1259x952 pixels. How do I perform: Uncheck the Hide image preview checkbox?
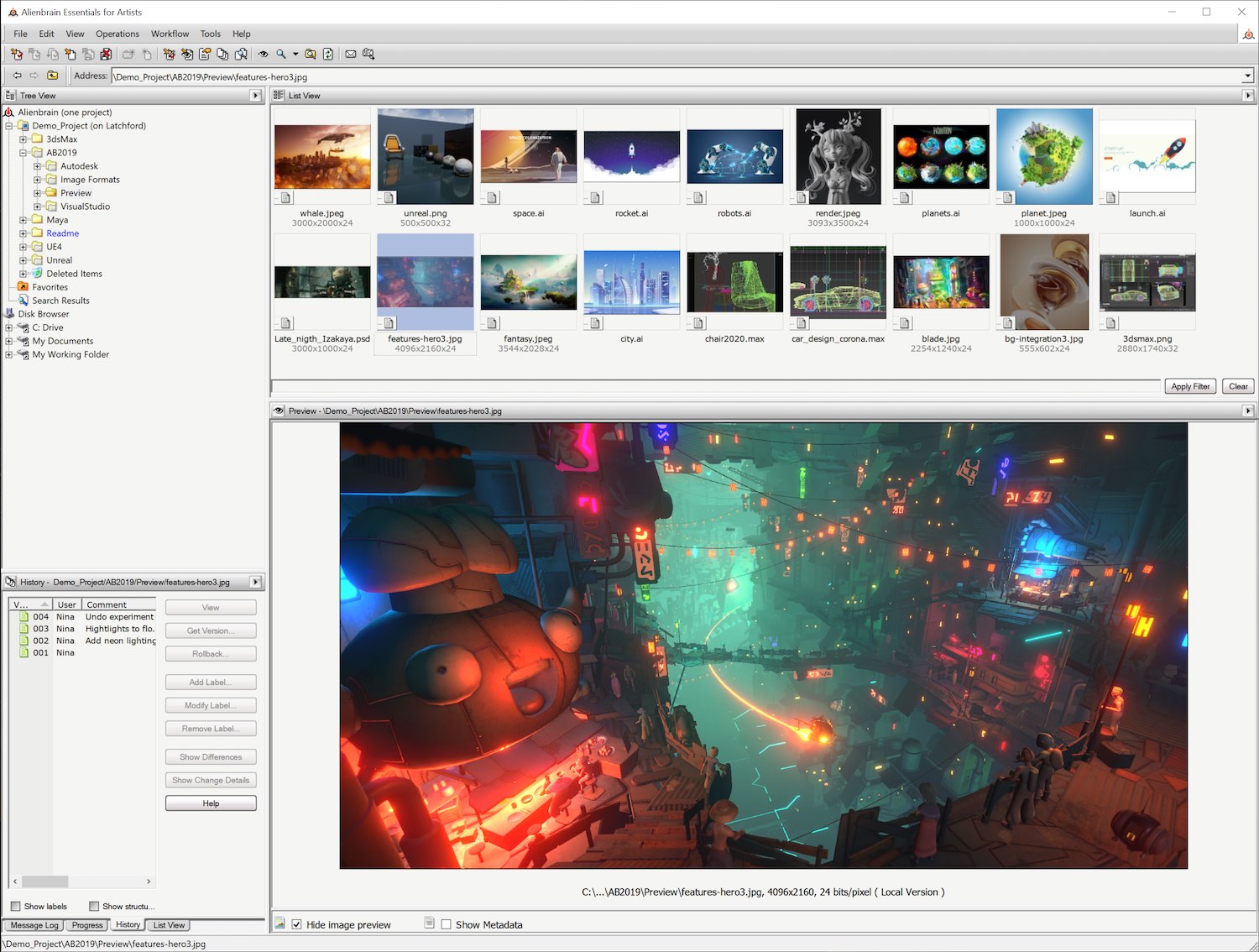pyautogui.click(x=296, y=924)
